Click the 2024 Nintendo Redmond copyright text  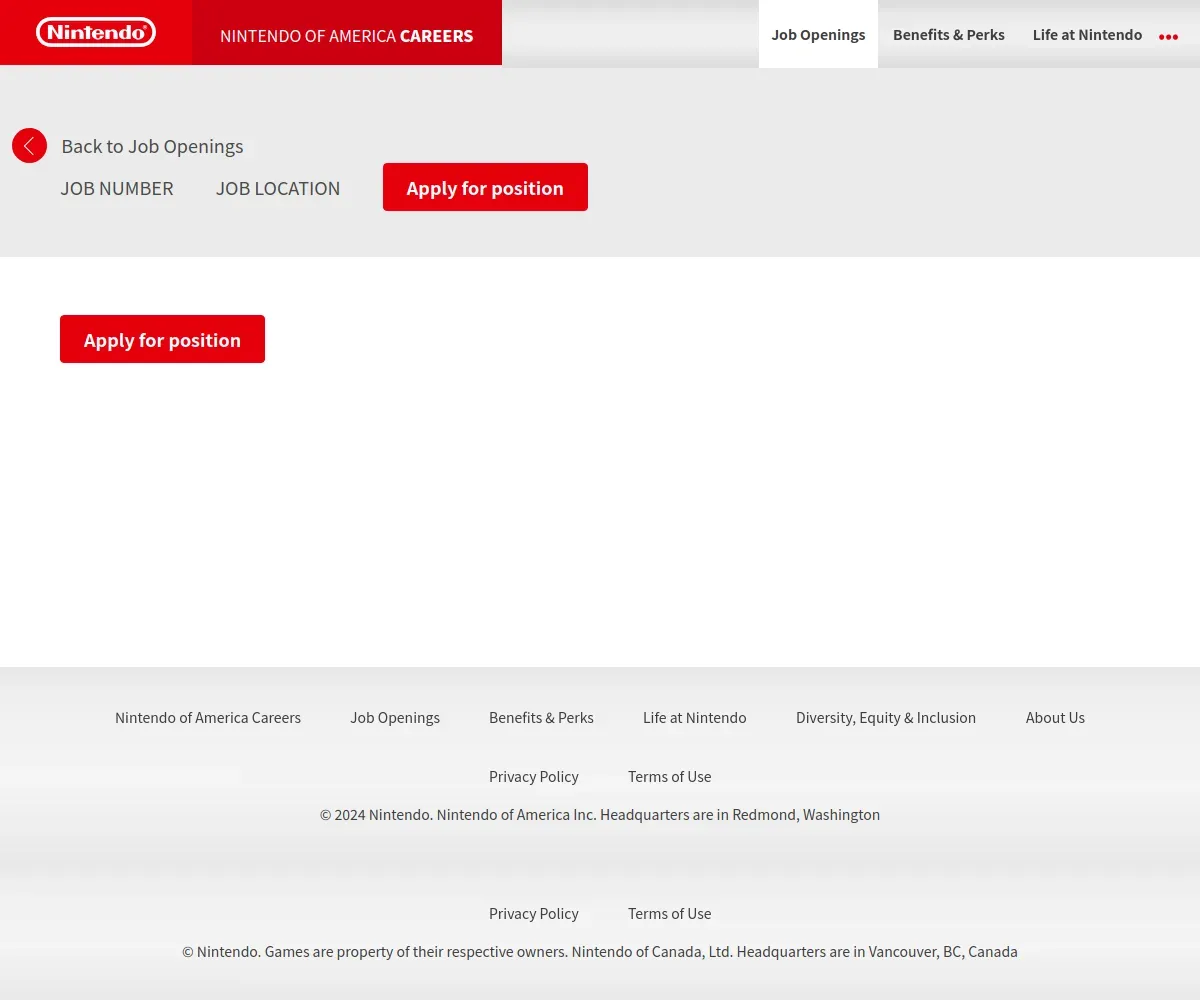pyautogui.click(x=600, y=814)
